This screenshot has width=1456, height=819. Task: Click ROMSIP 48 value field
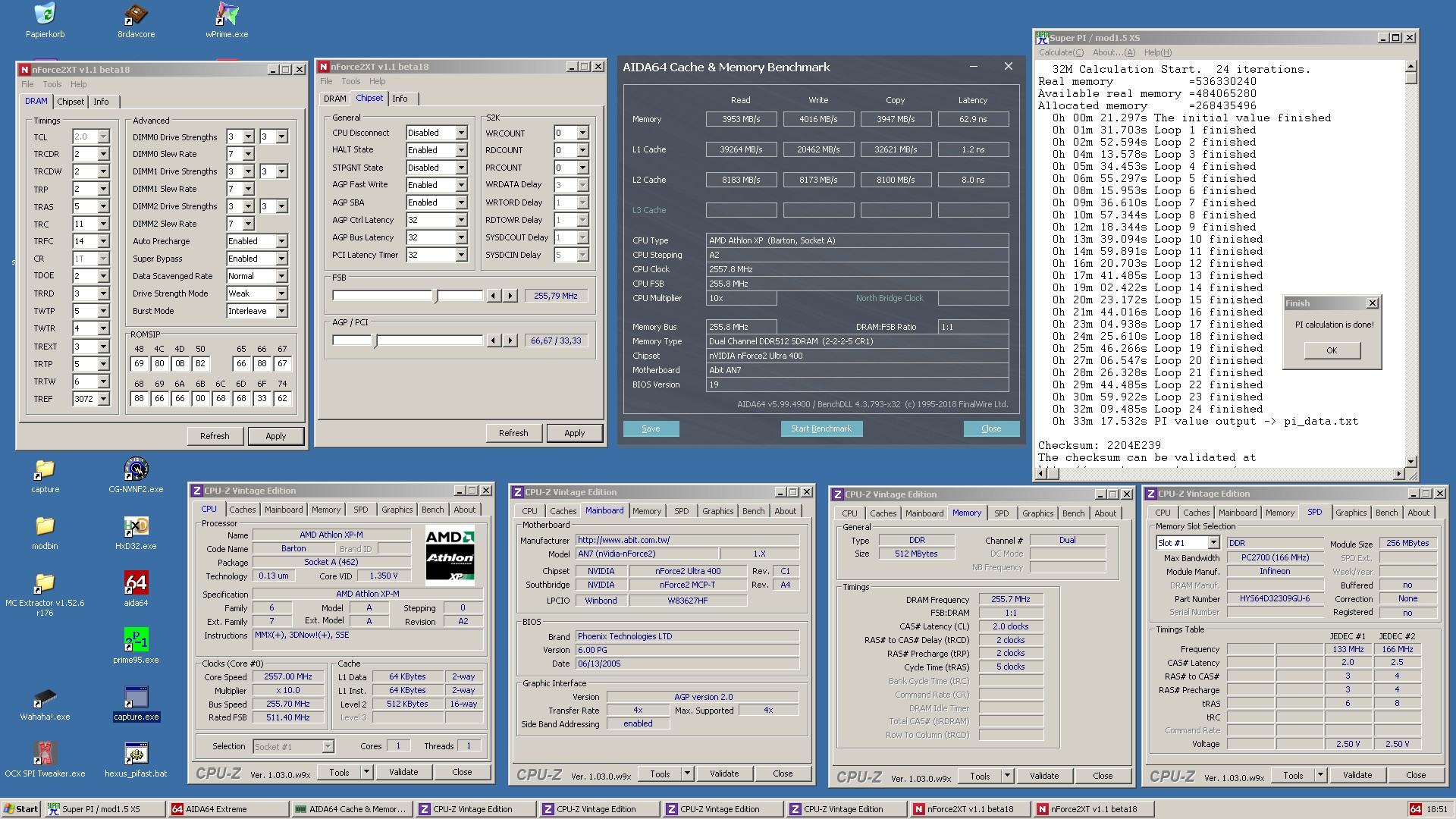(x=139, y=364)
